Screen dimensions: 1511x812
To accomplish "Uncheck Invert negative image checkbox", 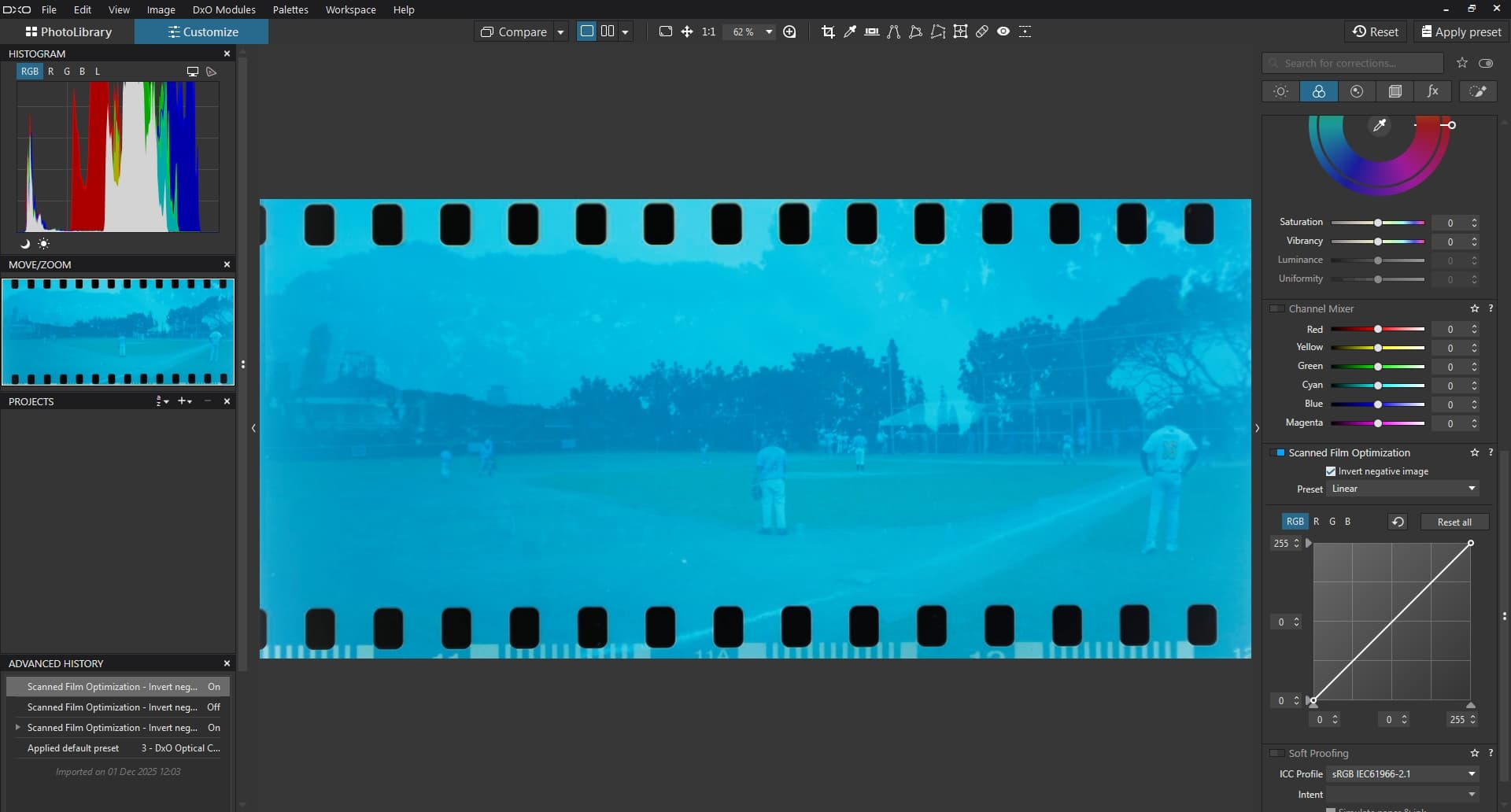I will 1331,471.
